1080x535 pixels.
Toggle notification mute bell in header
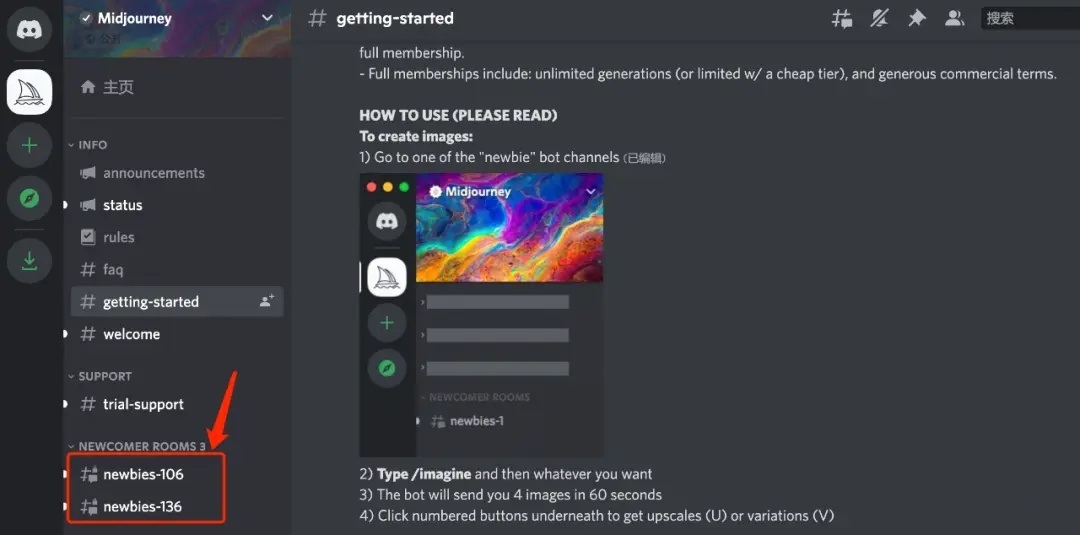[x=879, y=19]
